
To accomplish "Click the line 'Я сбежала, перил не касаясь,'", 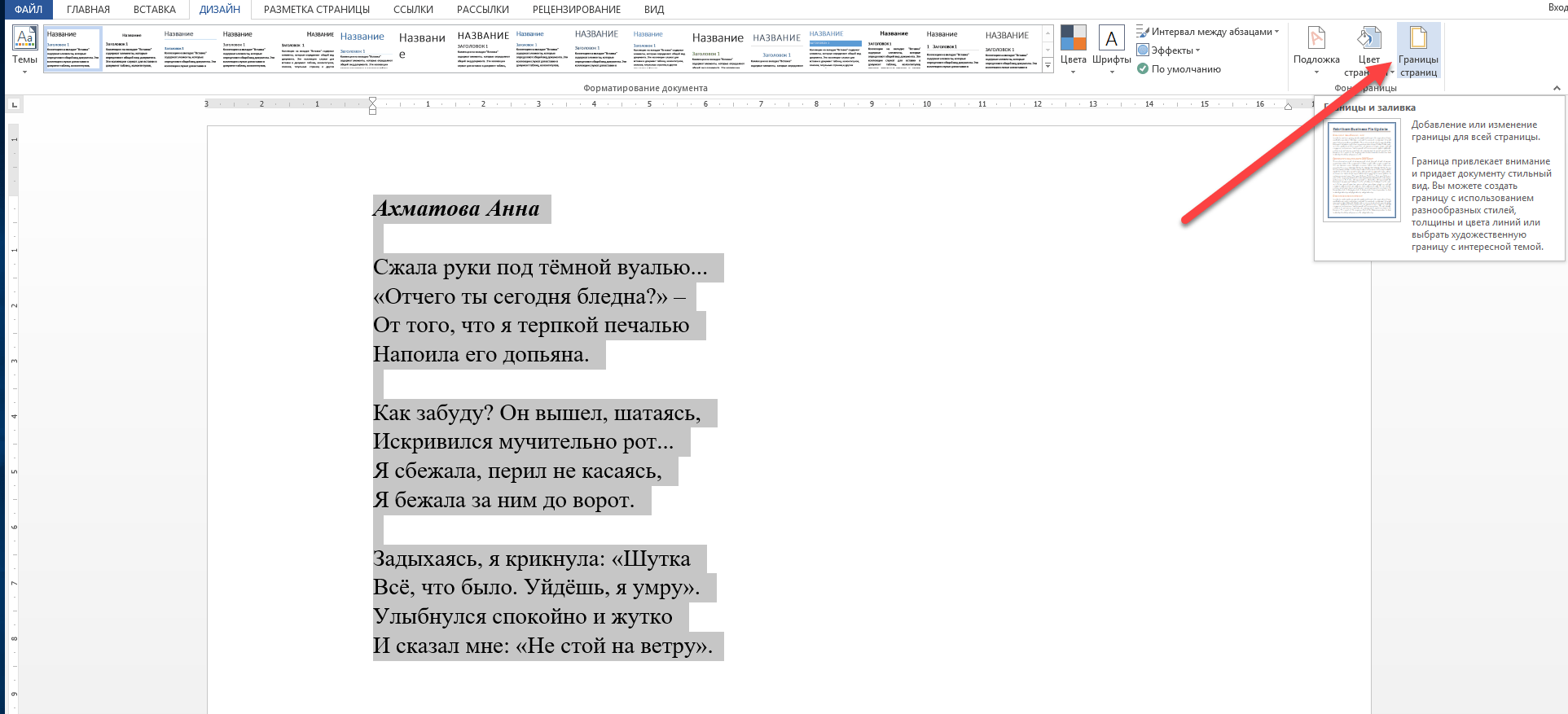I will (517, 471).
